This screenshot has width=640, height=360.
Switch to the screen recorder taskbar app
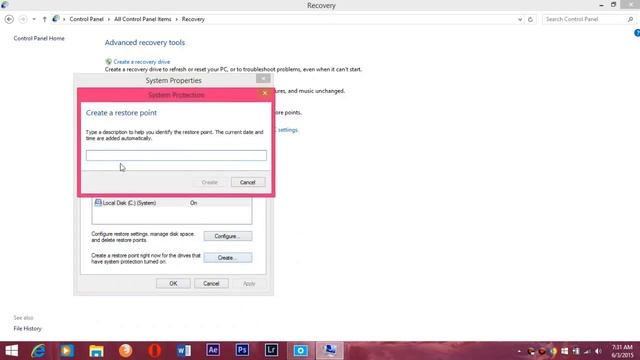click(300, 351)
